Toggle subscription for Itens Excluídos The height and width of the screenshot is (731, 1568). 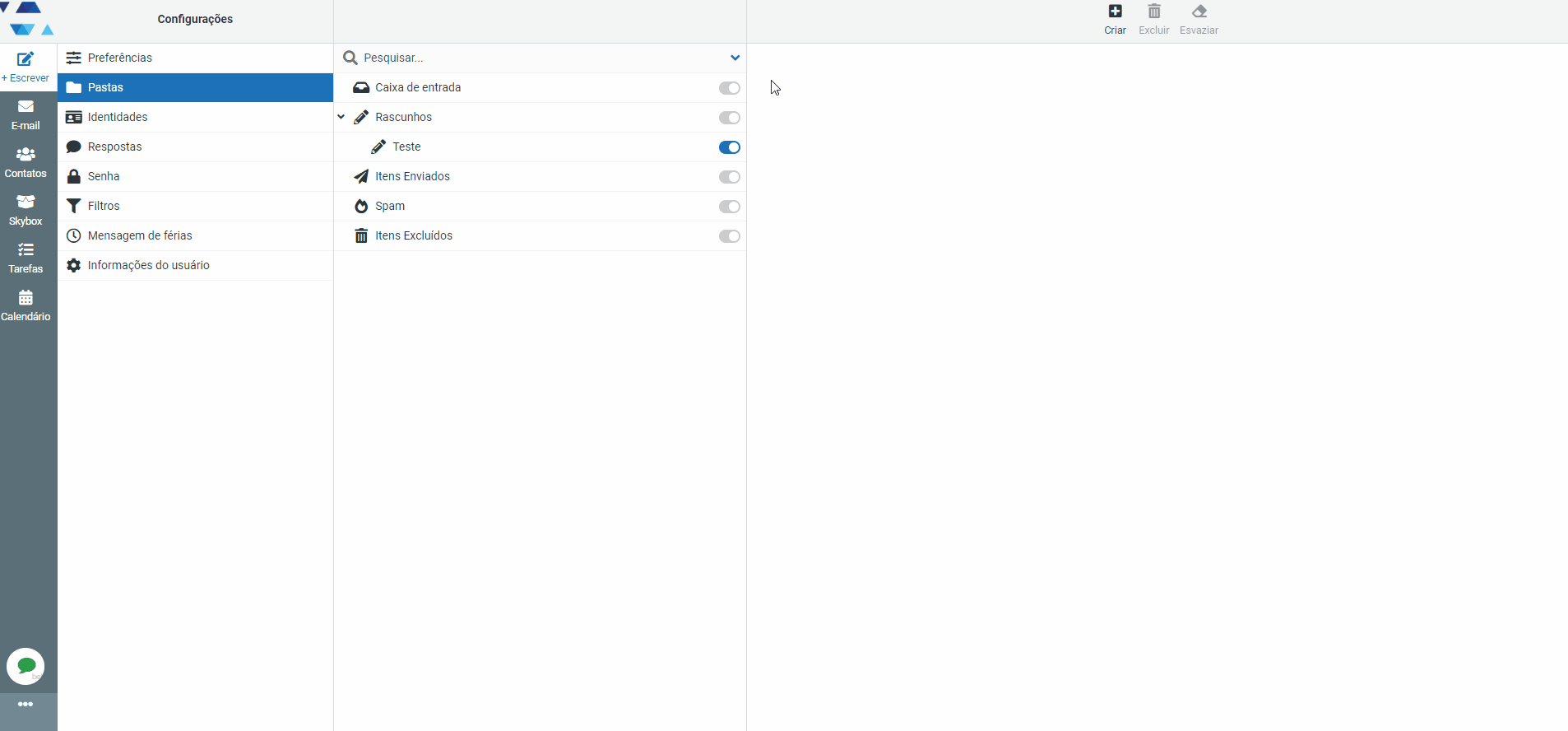[x=730, y=236]
